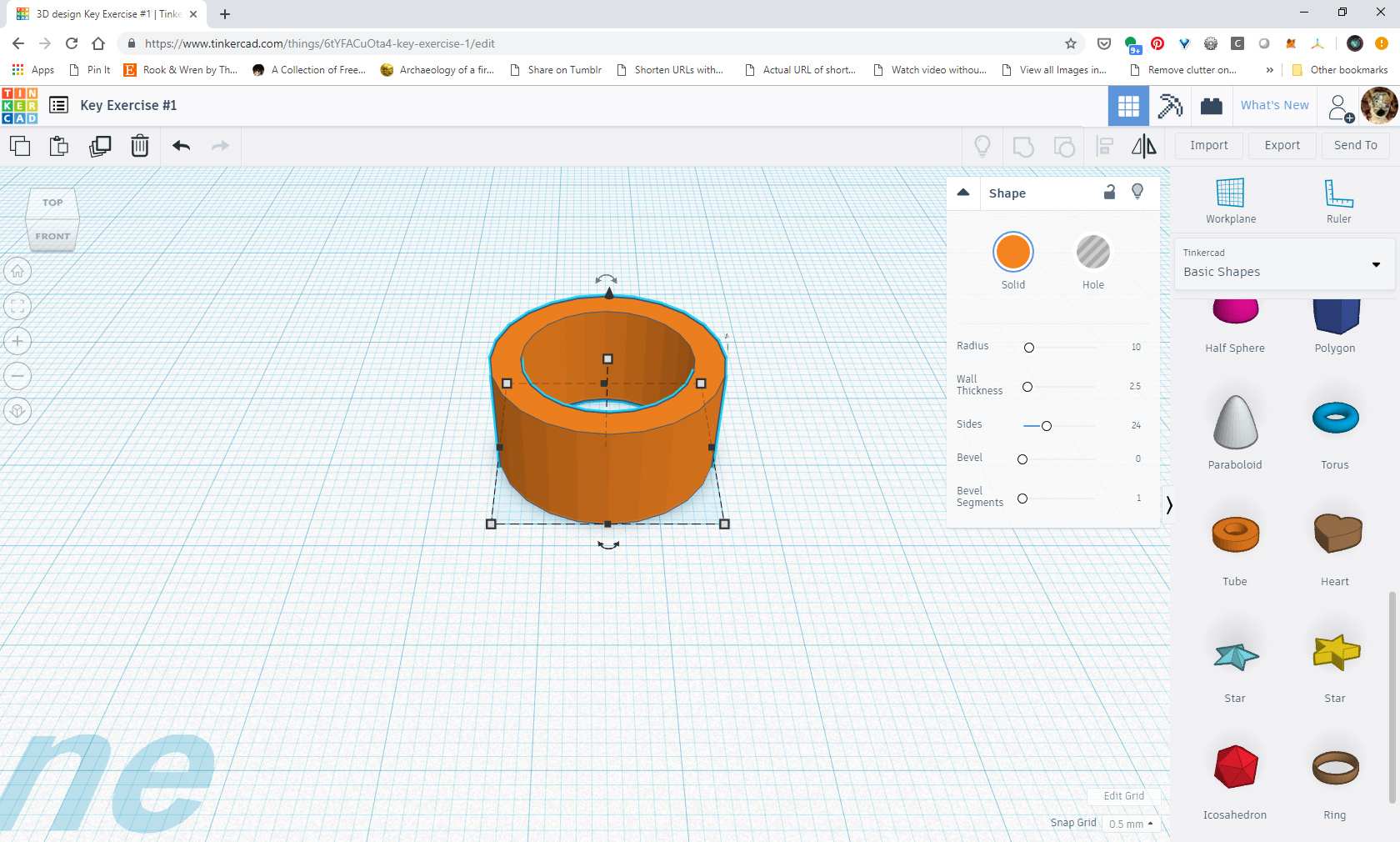Image resolution: width=1400 pixels, height=842 pixels.
Task: Zoom in with the plus icon
Action: [x=17, y=342]
